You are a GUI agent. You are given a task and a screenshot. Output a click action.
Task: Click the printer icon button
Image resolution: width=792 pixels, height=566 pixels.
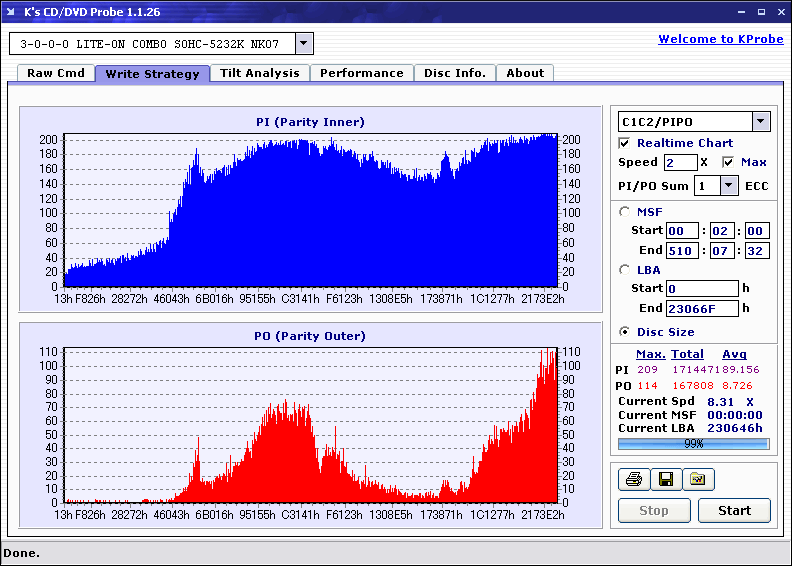[634, 479]
